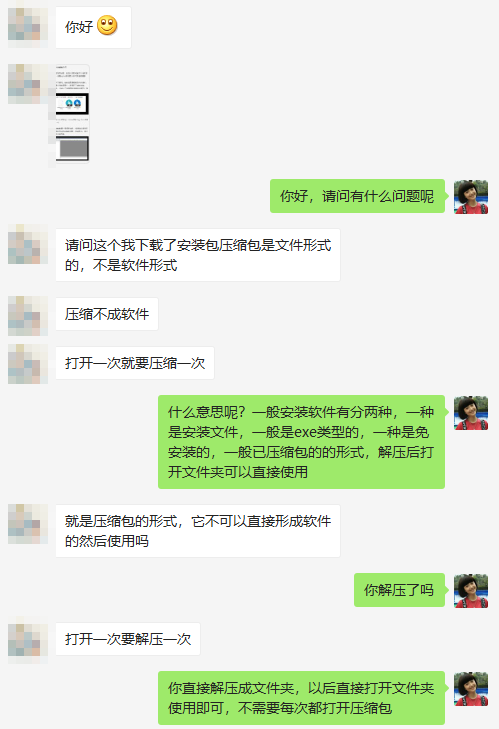Image resolution: width=499 pixels, height=729 pixels.
Task: Click the message starting '就是压缩包的形式'
Action: pos(198,531)
